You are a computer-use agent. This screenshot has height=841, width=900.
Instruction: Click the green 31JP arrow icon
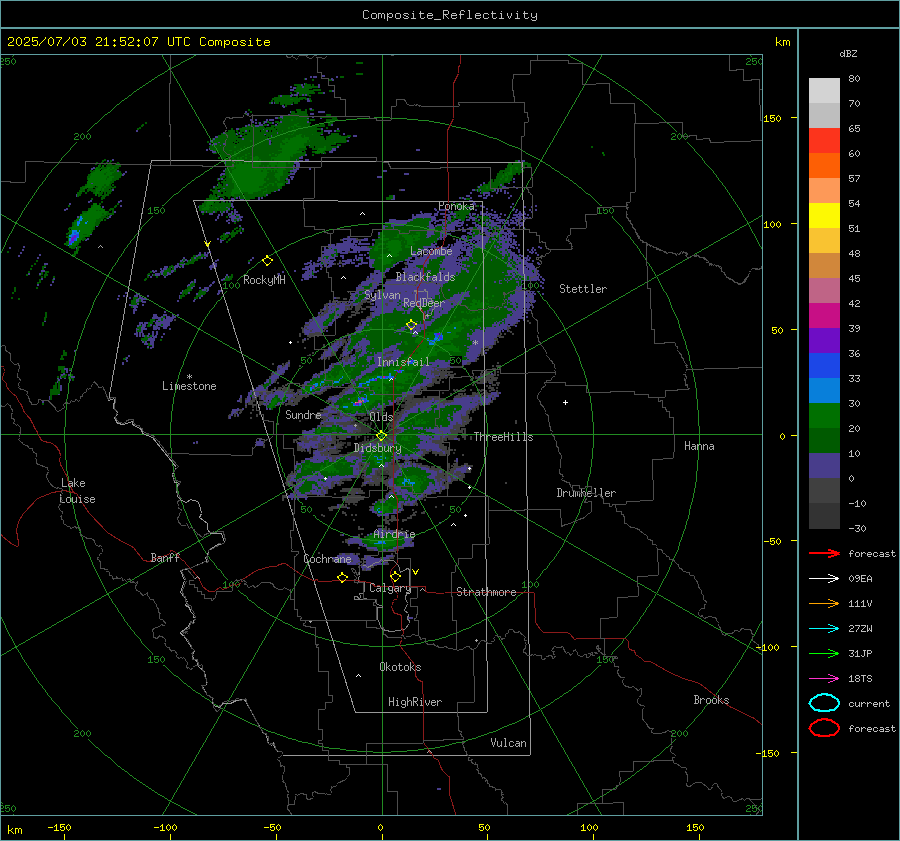point(824,653)
